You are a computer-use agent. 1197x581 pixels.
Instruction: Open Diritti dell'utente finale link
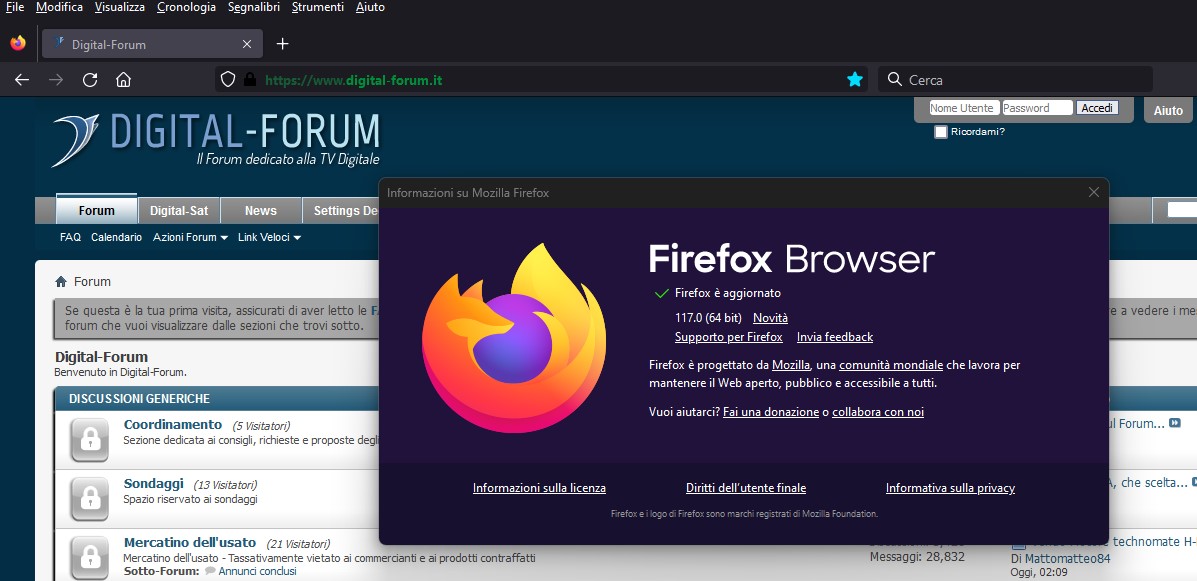[746, 488]
